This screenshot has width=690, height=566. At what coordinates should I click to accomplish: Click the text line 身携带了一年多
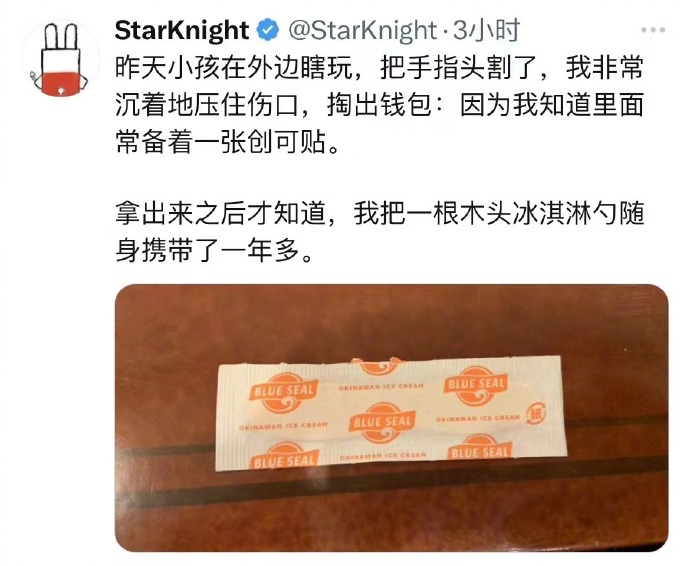pos(215,251)
